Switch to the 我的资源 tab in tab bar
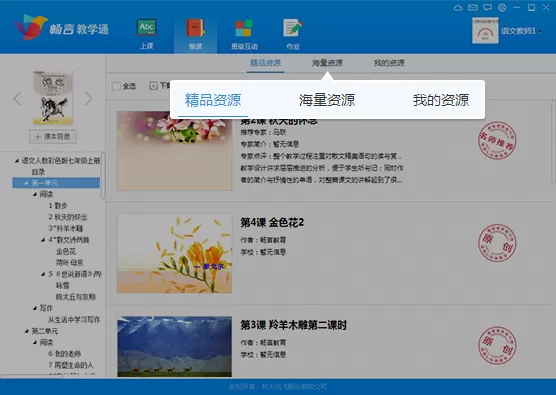Image resolution: width=556 pixels, height=395 pixels. (x=389, y=63)
